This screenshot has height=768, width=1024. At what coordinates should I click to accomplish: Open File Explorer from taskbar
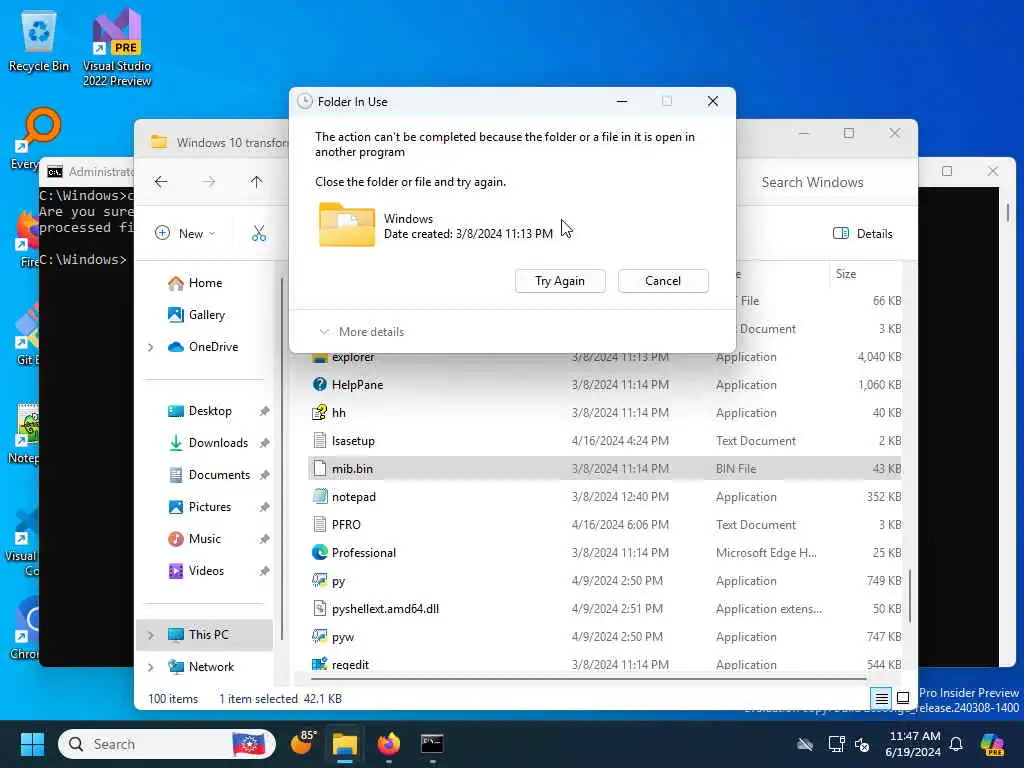click(345, 744)
